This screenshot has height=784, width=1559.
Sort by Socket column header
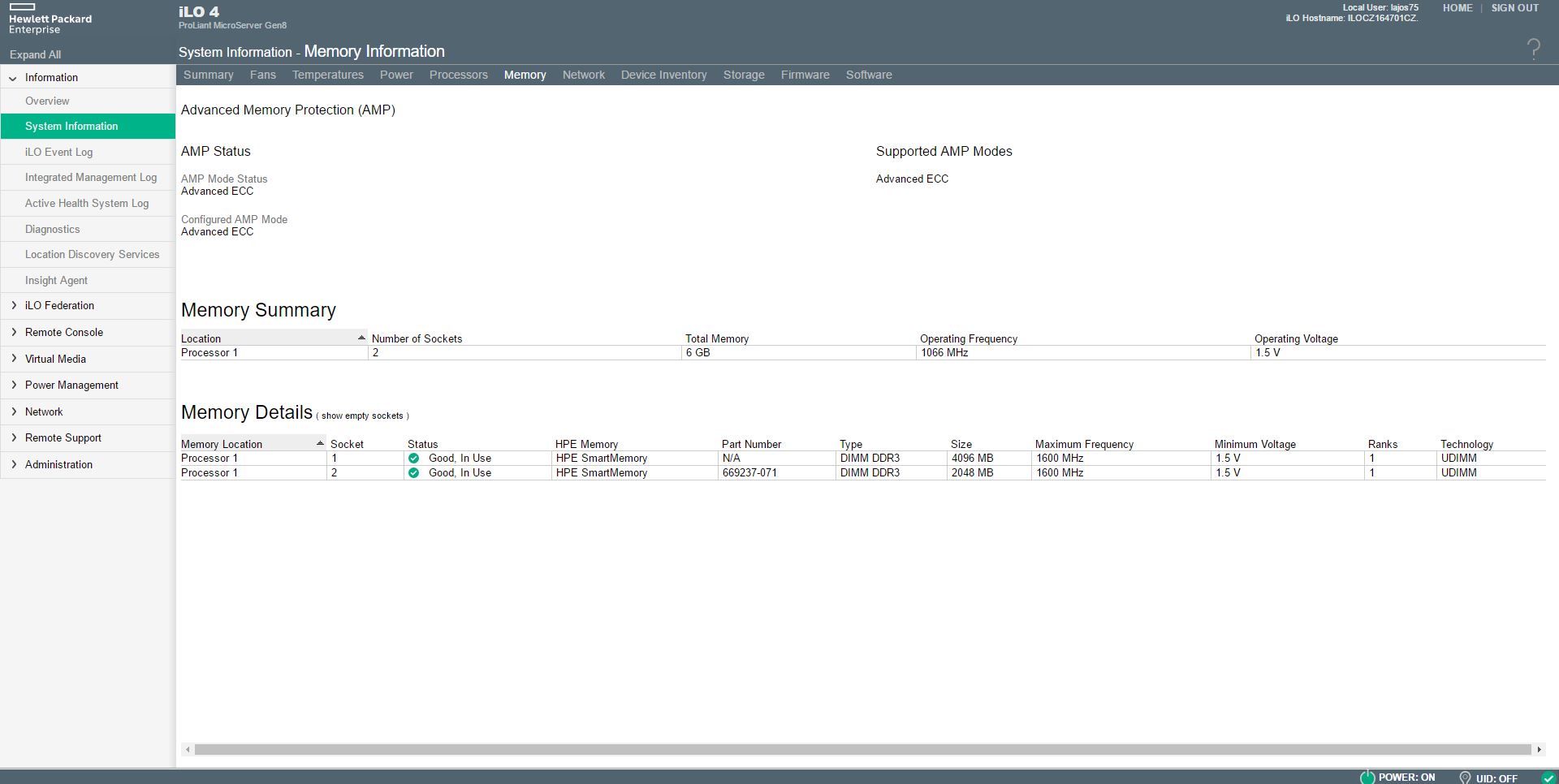click(x=348, y=444)
